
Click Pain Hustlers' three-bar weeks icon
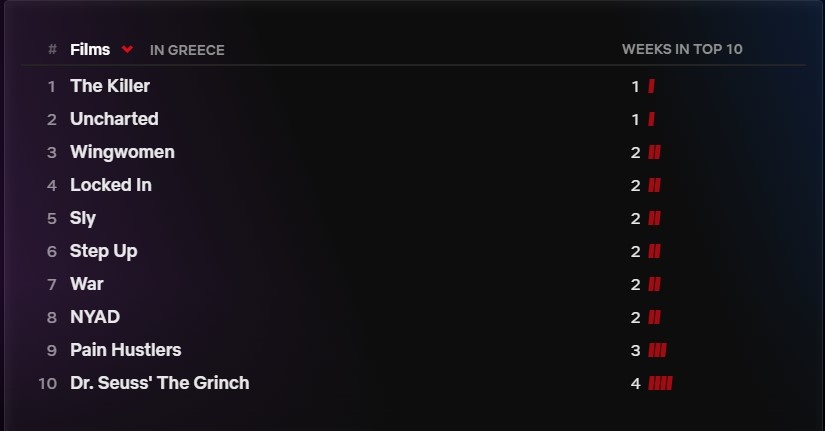657,350
